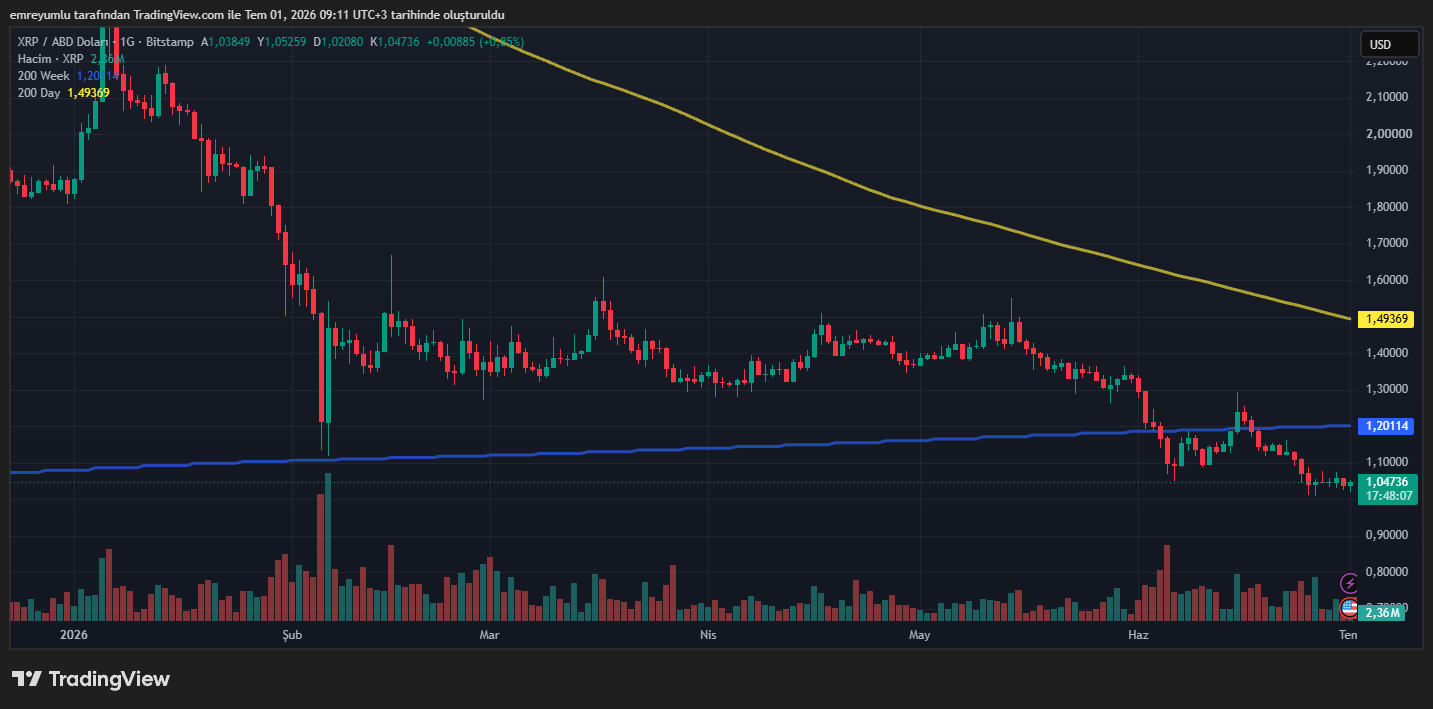Open the USD currency selector button
1433x709 pixels.
pos(1389,44)
